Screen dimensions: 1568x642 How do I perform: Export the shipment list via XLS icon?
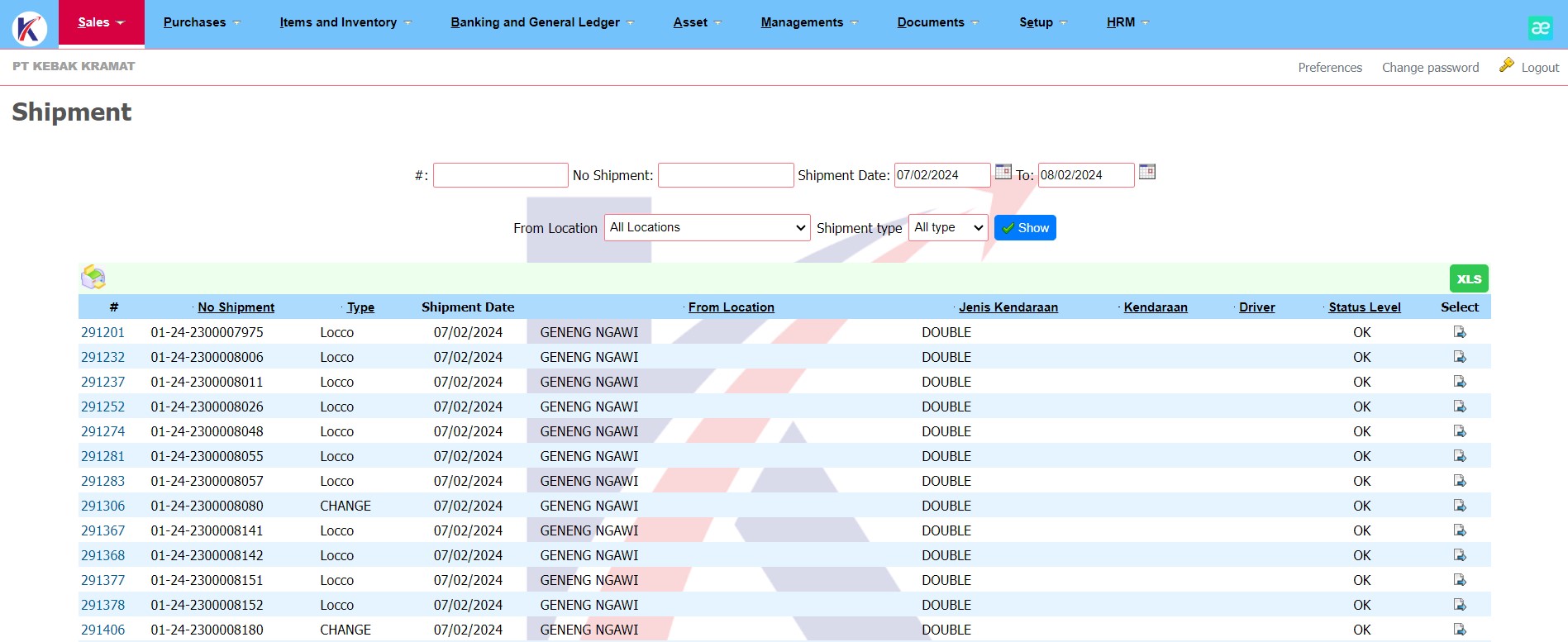(x=1468, y=278)
